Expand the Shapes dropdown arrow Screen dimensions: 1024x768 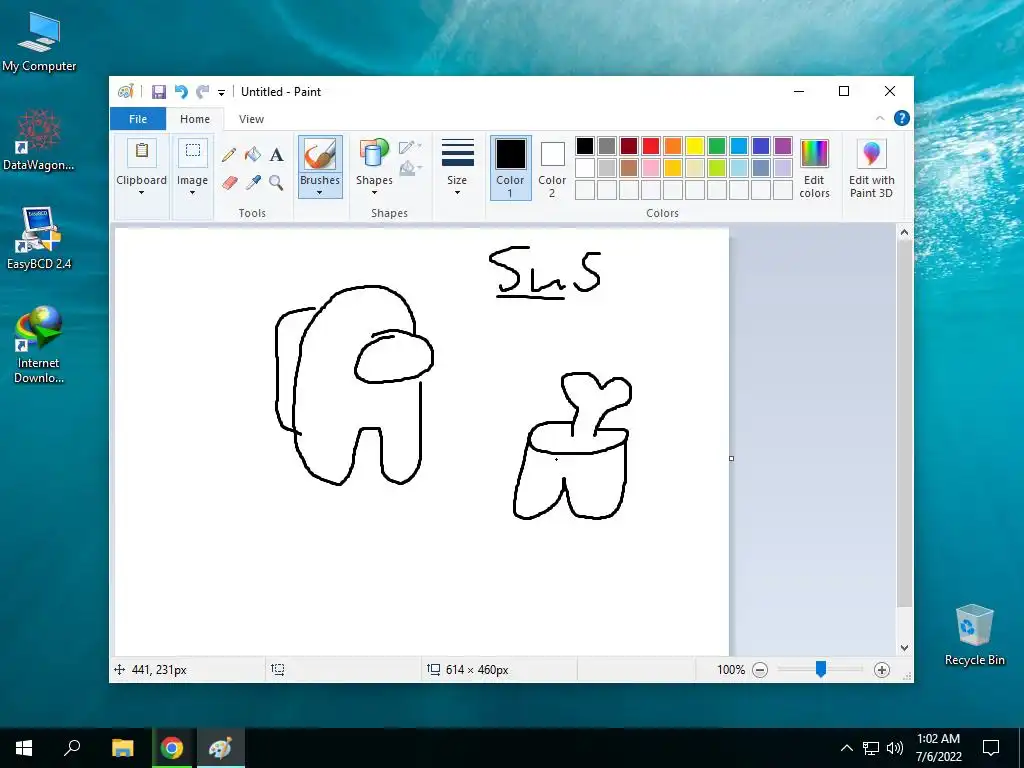pos(374,193)
